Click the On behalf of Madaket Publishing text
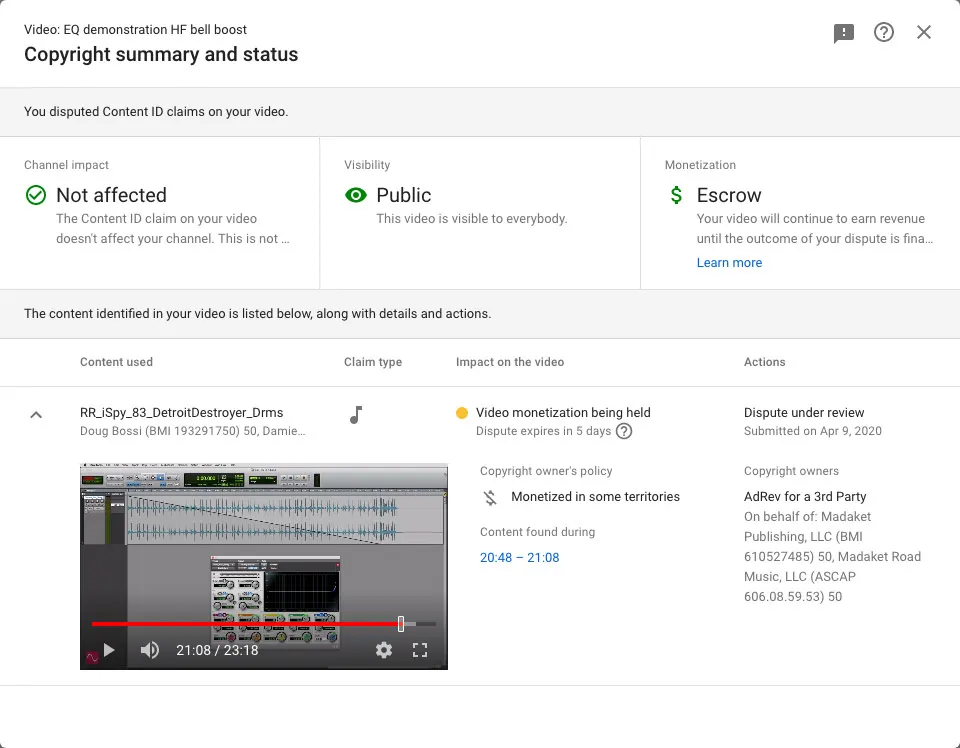The height and width of the screenshot is (748, 960). click(x=833, y=556)
